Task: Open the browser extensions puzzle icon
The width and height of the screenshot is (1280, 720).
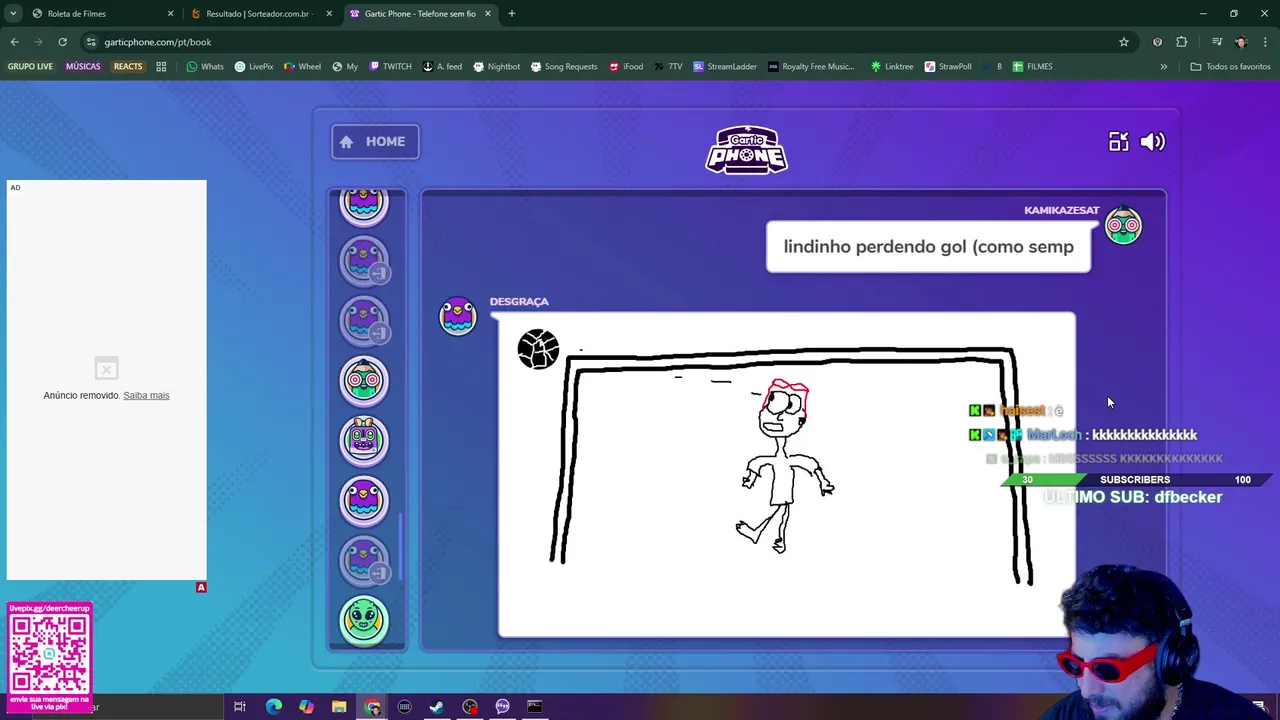Action: 1182,42
